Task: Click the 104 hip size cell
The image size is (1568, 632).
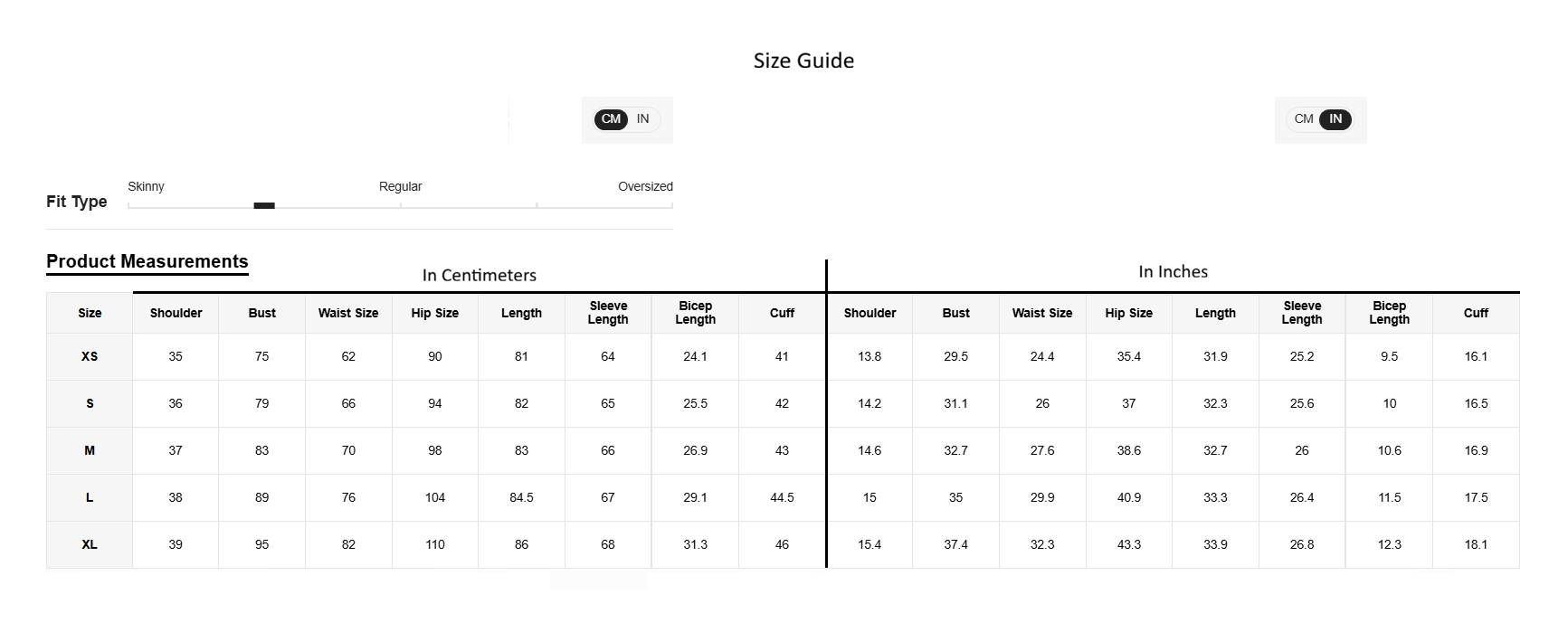Action: 435,498
